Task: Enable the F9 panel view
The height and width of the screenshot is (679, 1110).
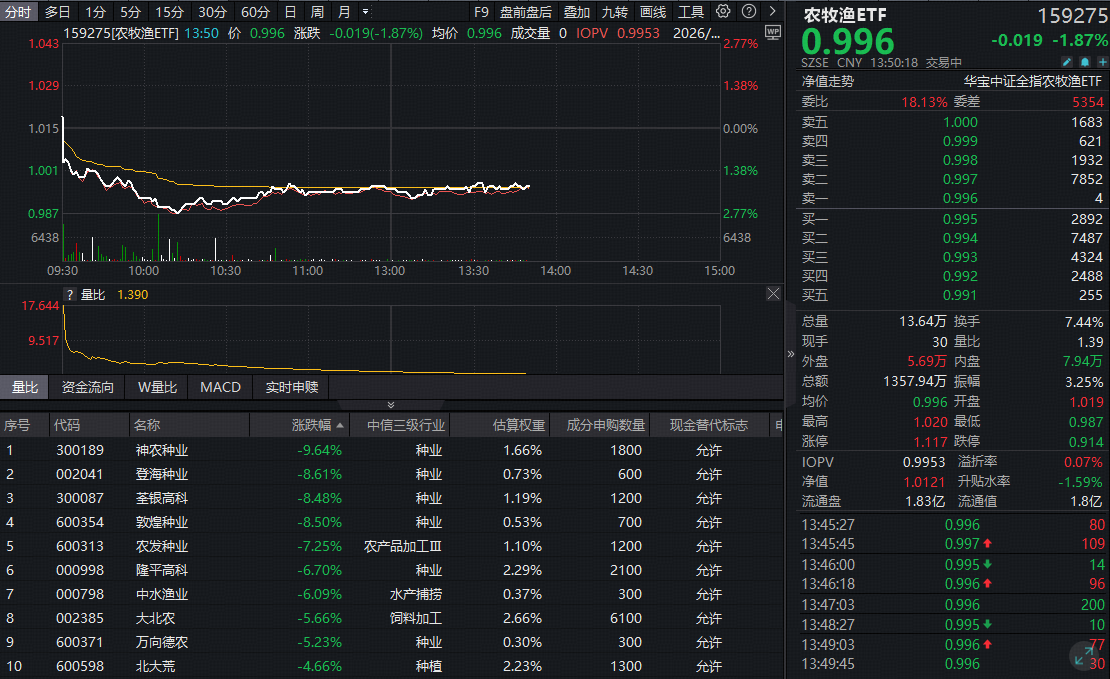Action: click(x=481, y=12)
